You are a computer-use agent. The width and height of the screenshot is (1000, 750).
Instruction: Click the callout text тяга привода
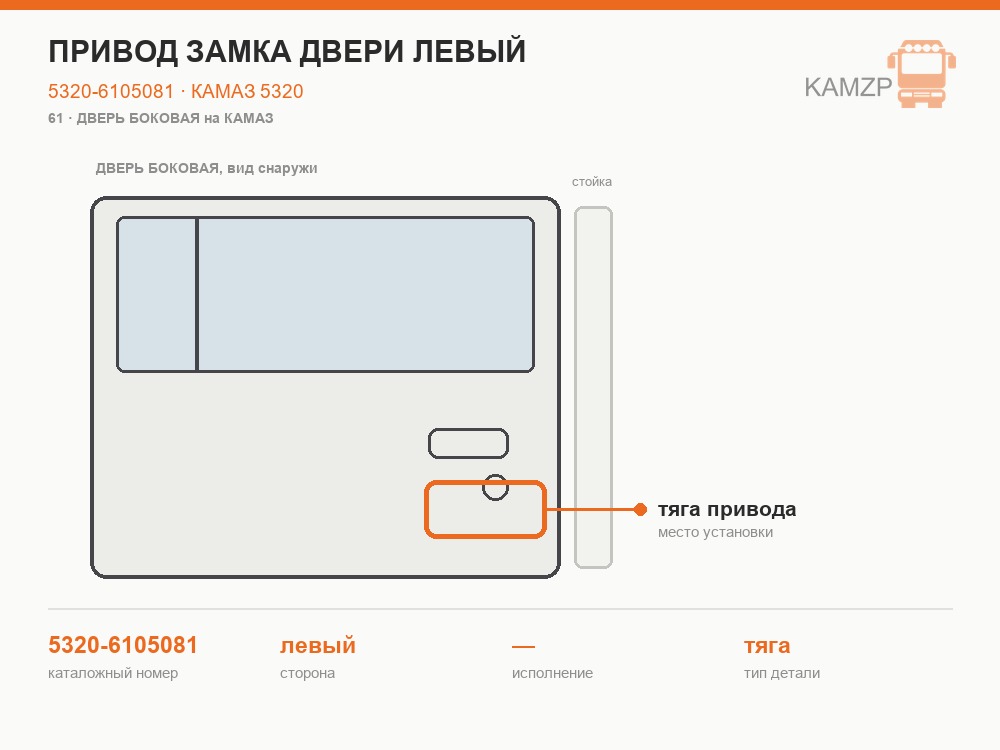[x=727, y=510]
